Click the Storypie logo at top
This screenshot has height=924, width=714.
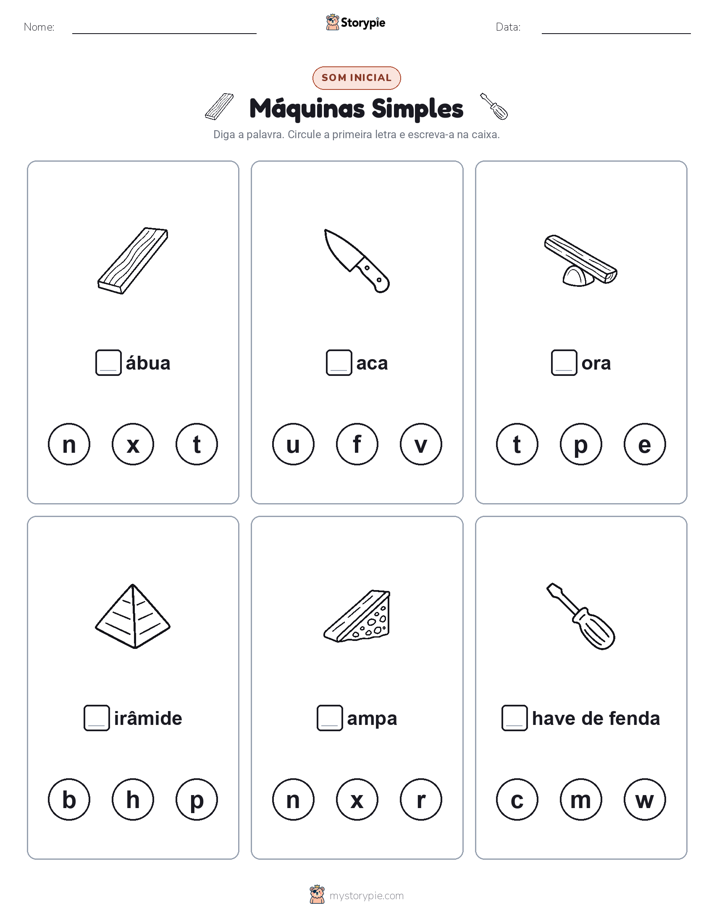point(356,22)
